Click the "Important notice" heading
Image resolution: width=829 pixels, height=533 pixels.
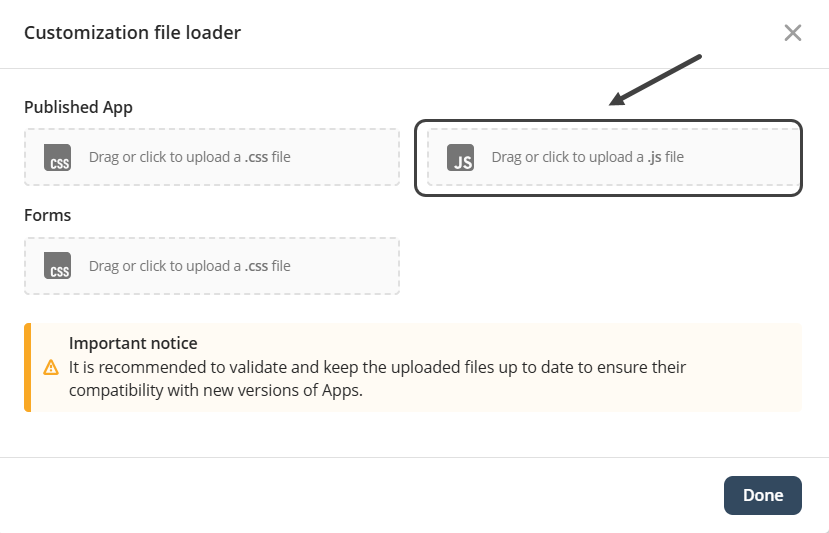(133, 343)
